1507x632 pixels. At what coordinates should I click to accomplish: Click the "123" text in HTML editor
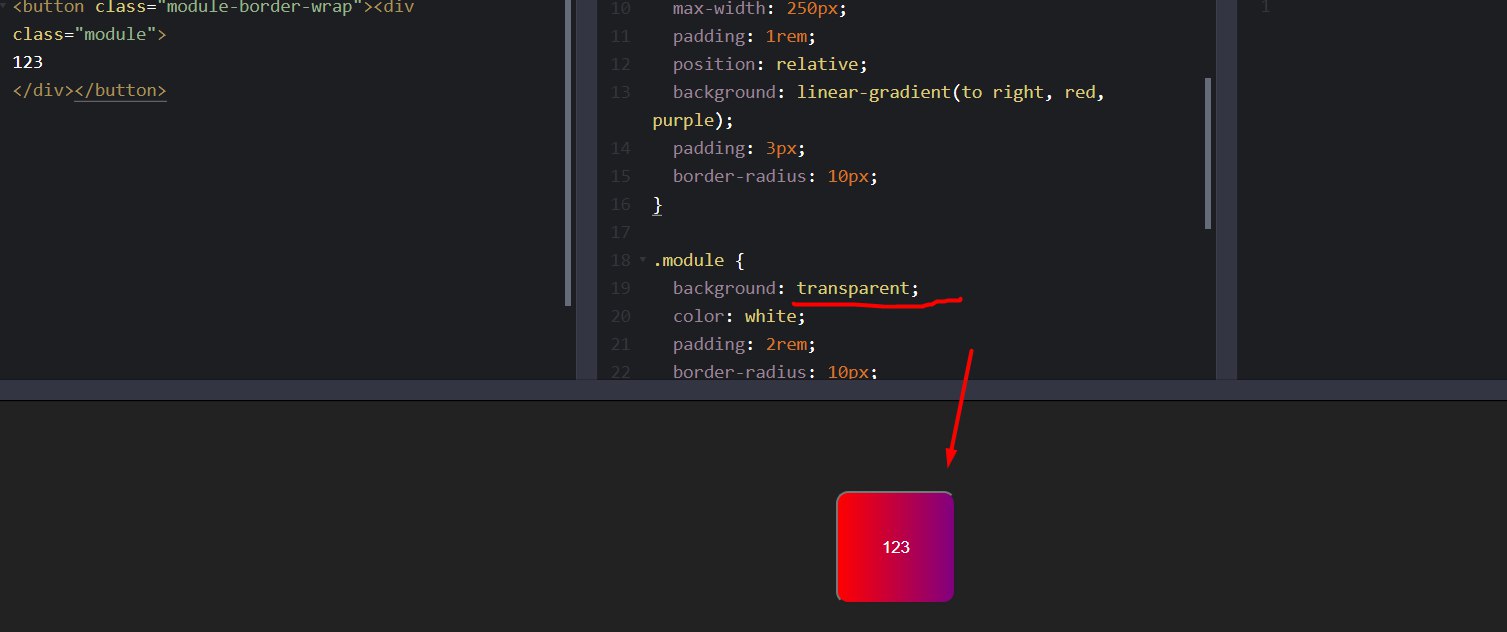[27, 62]
